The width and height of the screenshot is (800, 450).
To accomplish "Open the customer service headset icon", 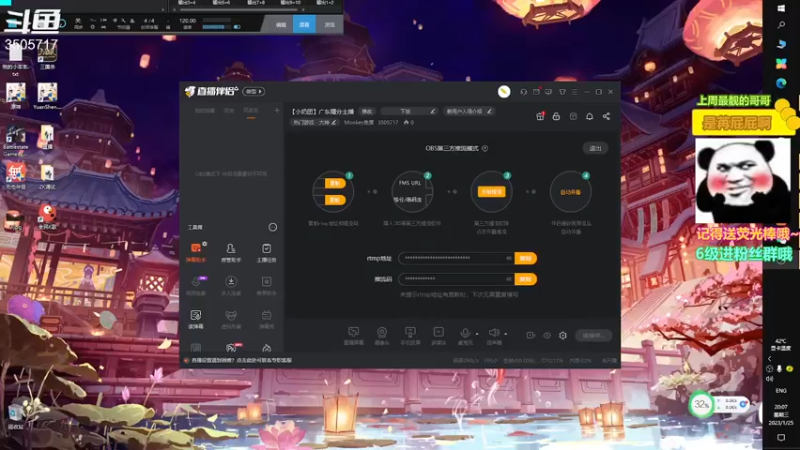I will click(523, 92).
